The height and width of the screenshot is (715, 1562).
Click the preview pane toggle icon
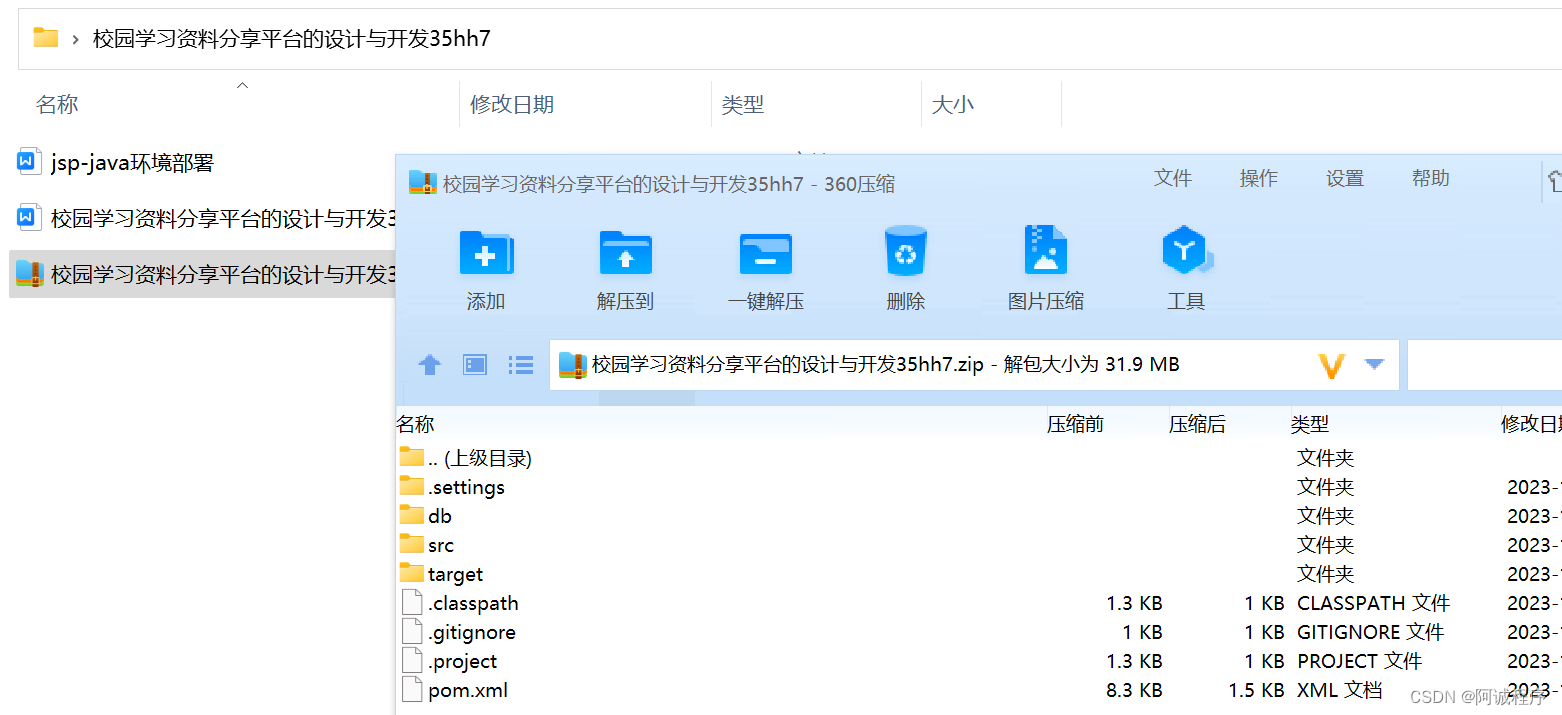pos(474,364)
